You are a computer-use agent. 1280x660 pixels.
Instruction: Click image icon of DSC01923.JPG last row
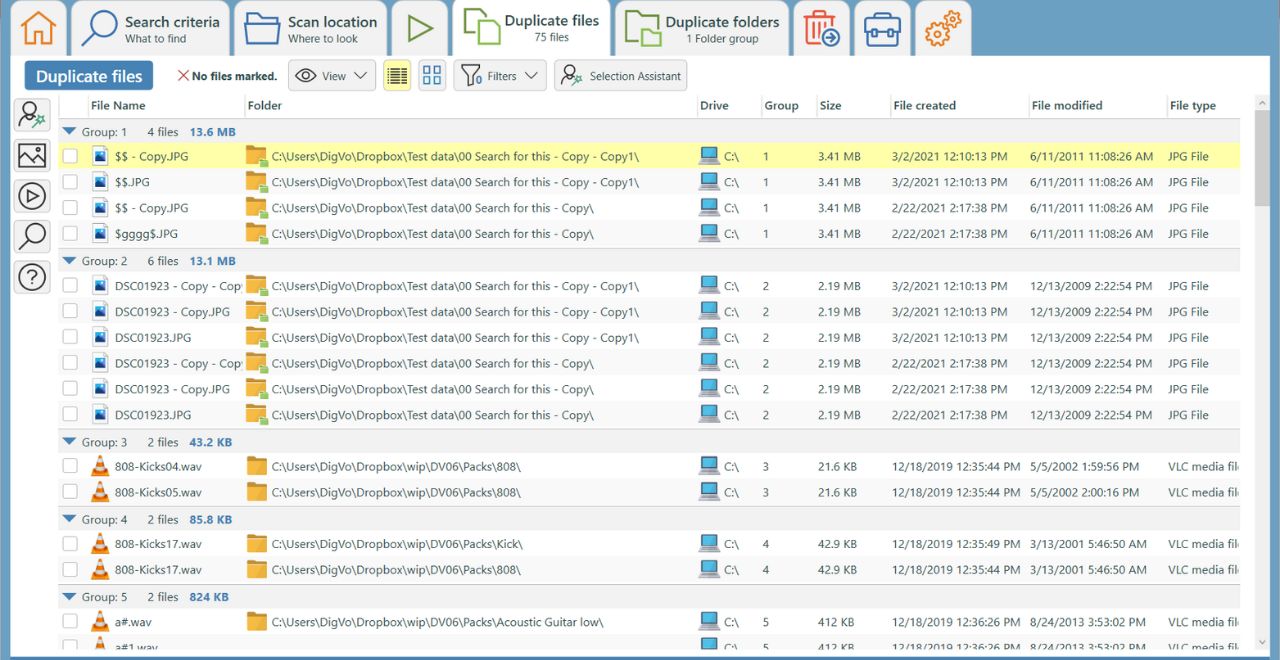100,415
